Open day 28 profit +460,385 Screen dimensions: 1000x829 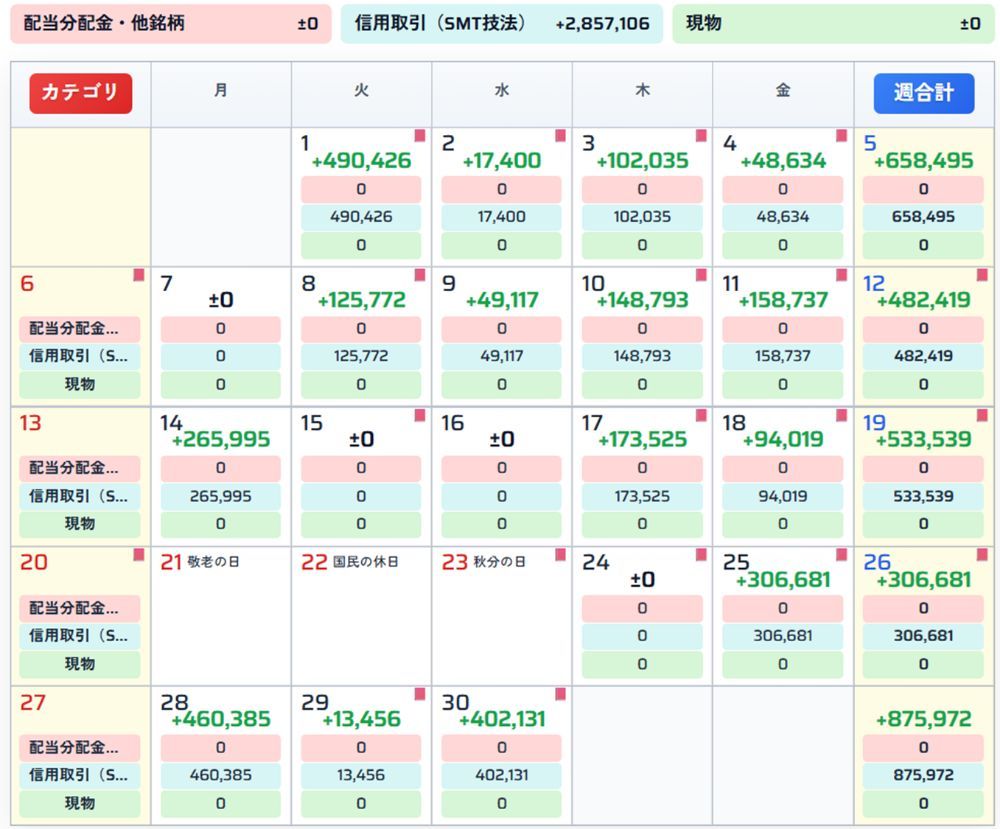pos(221,719)
